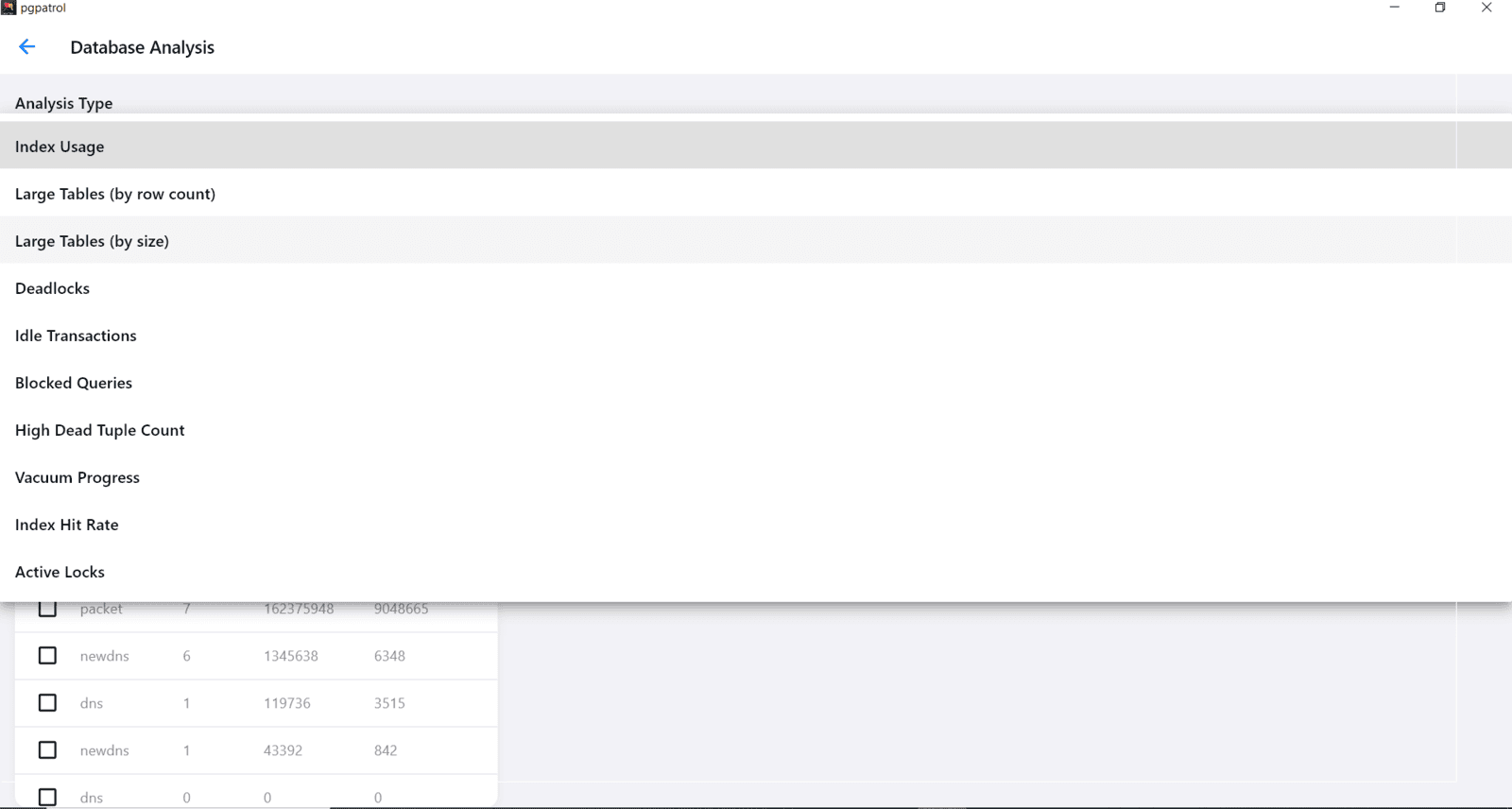This screenshot has width=1512, height=809.
Task: Click the pgpatrol app icon in title bar
Action: click(x=9, y=8)
